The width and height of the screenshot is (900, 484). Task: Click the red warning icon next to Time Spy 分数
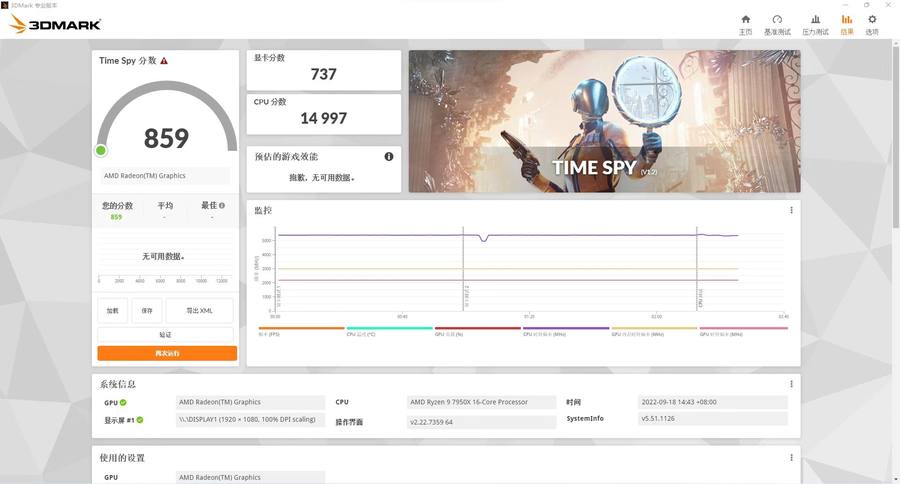click(164, 61)
